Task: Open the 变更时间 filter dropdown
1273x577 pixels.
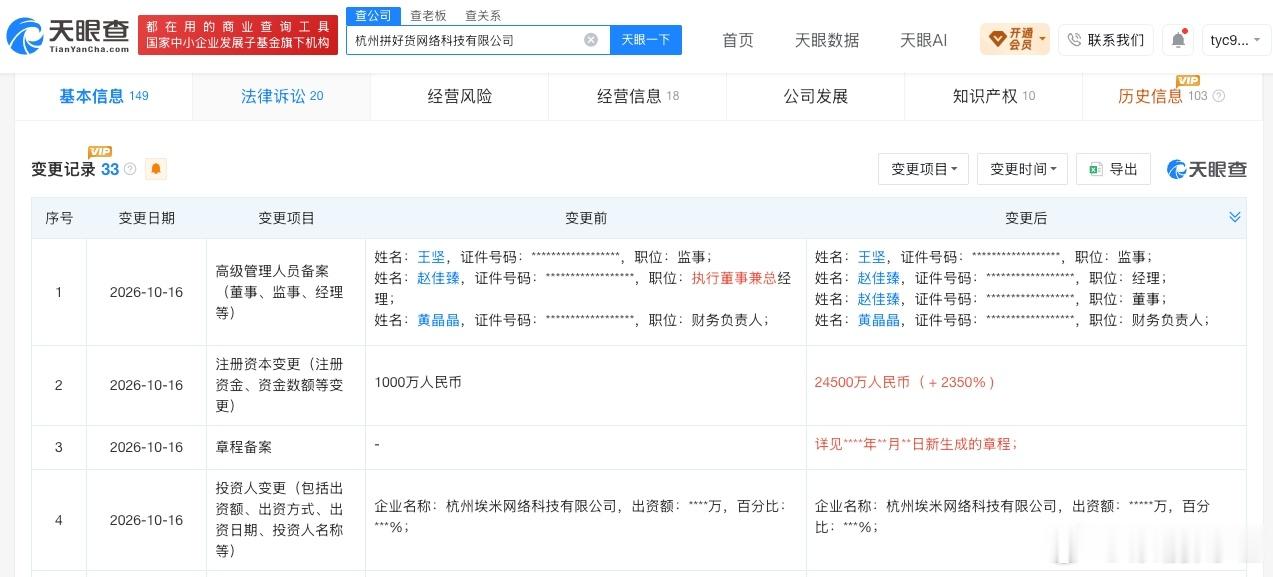Action: point(1022,169)
